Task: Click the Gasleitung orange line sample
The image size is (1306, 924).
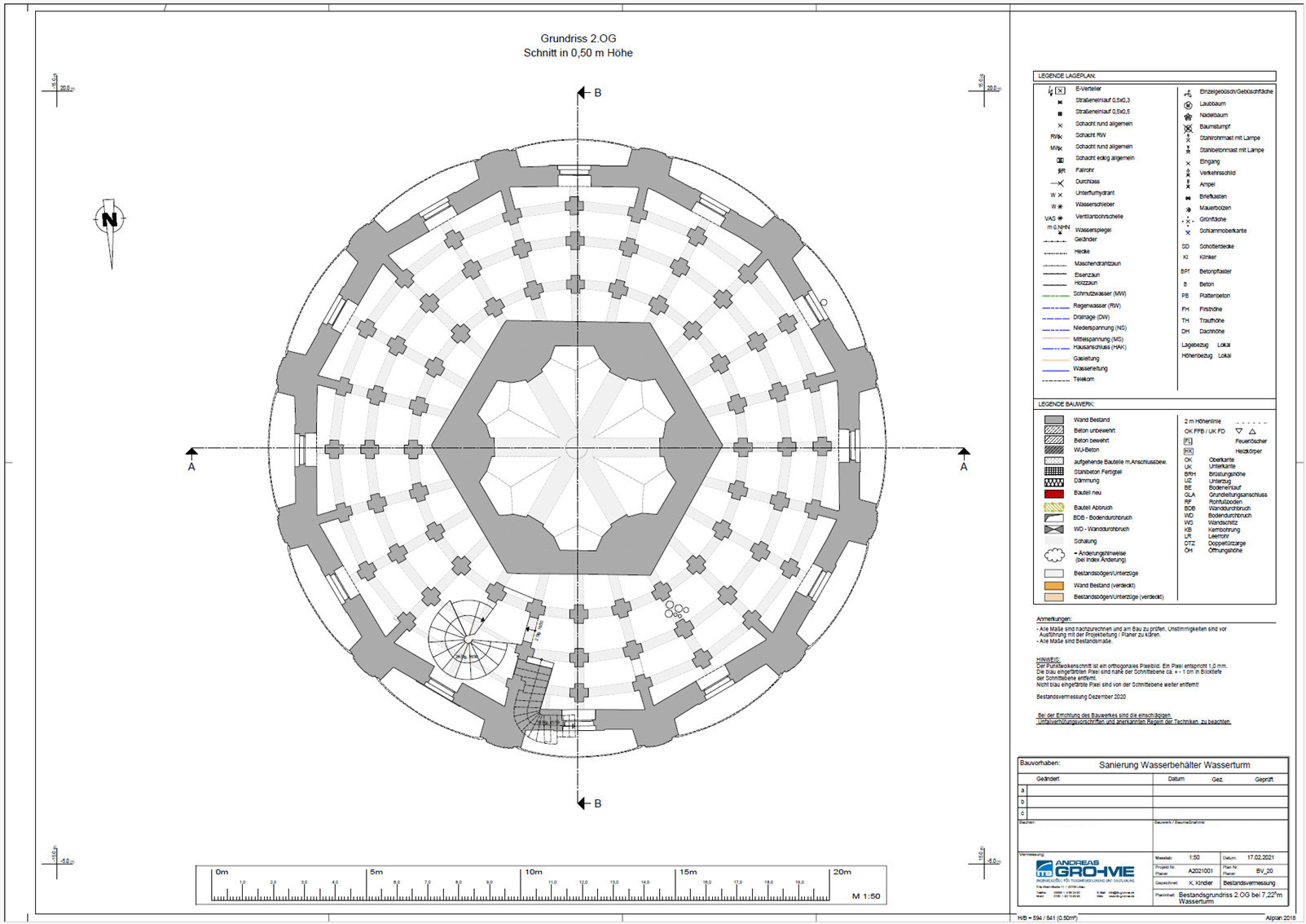Action: [x=1055, y=359]
